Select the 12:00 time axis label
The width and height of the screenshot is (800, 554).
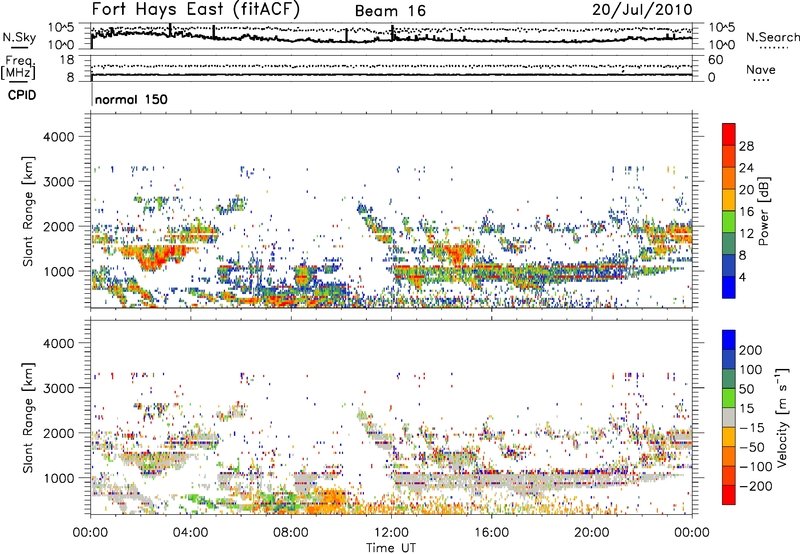click(391, 533)
